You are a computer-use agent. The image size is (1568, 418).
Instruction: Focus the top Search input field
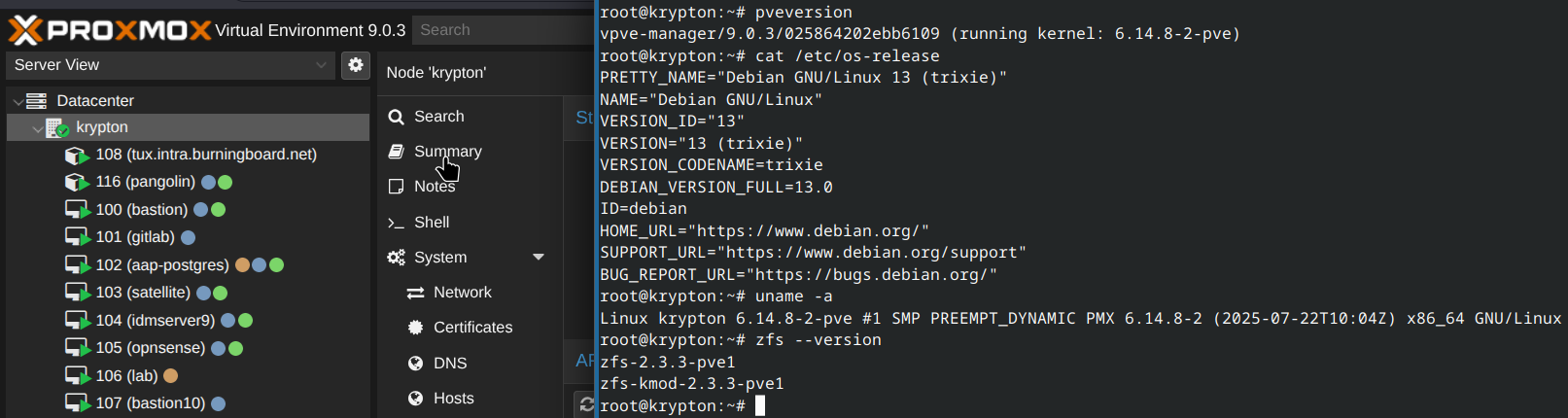click(501, 30)
